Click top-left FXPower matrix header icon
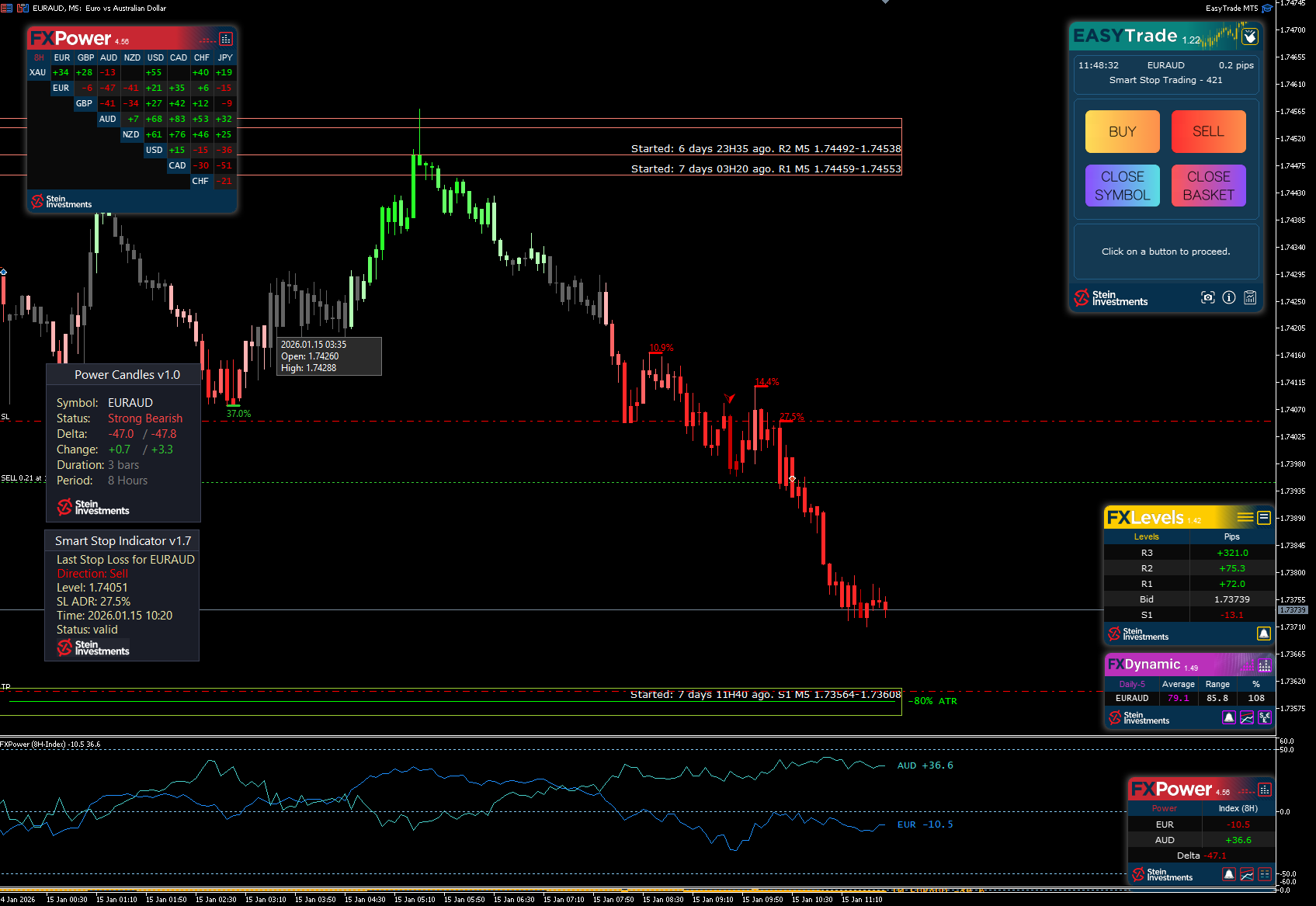 pos(226,39)
